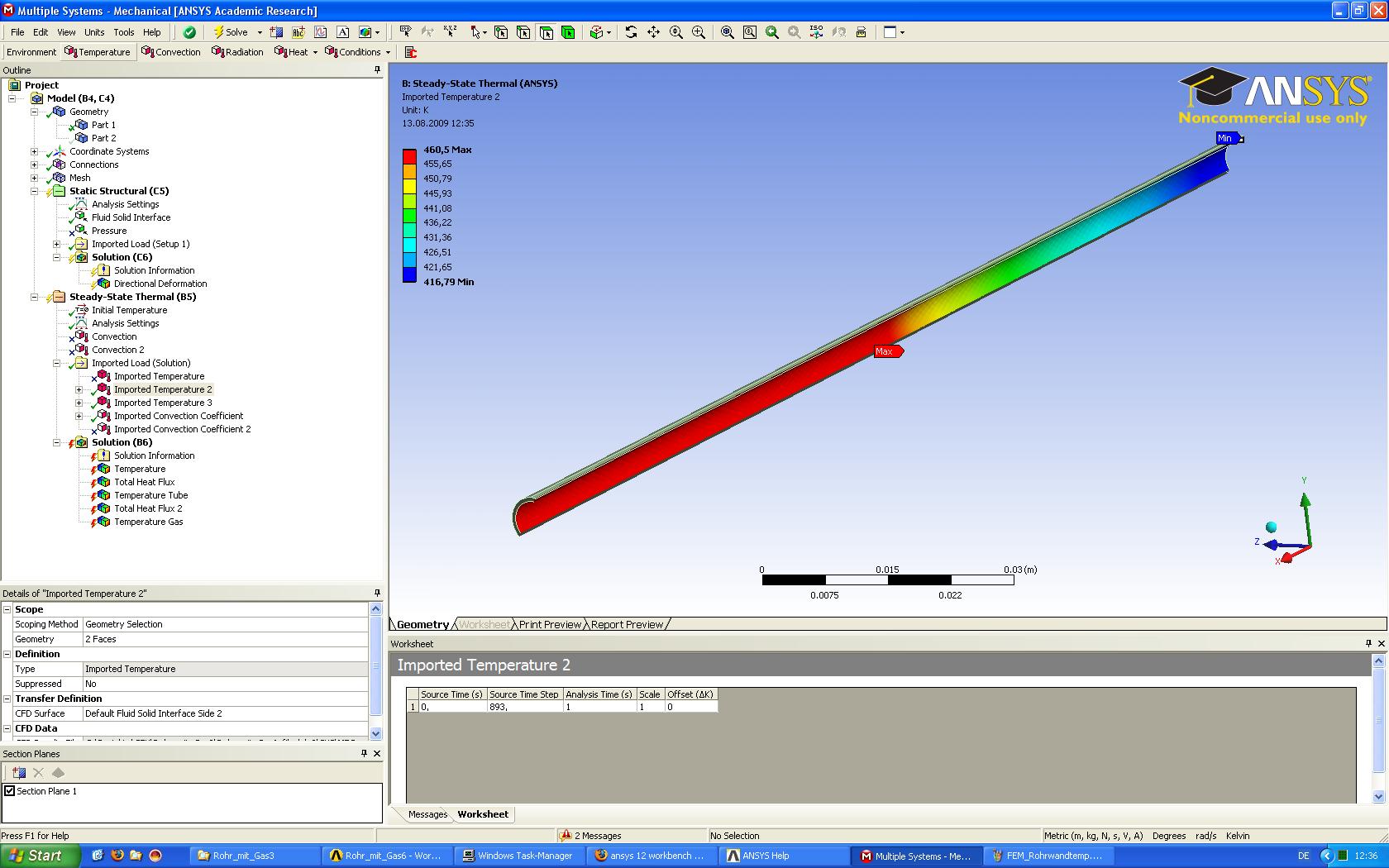Select Fluid Solid Interface item
This screenshot has height=868, width=1389.
131,217
